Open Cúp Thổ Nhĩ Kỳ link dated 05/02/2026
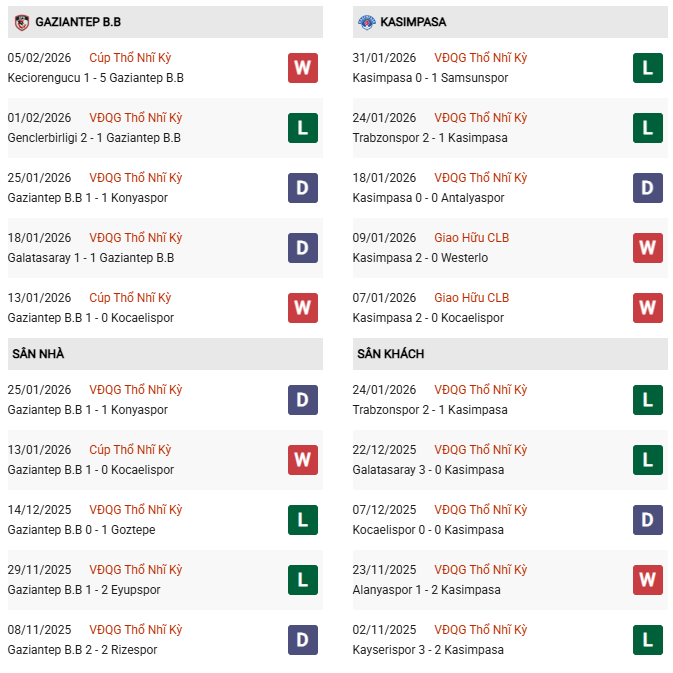 click(130, 58)
